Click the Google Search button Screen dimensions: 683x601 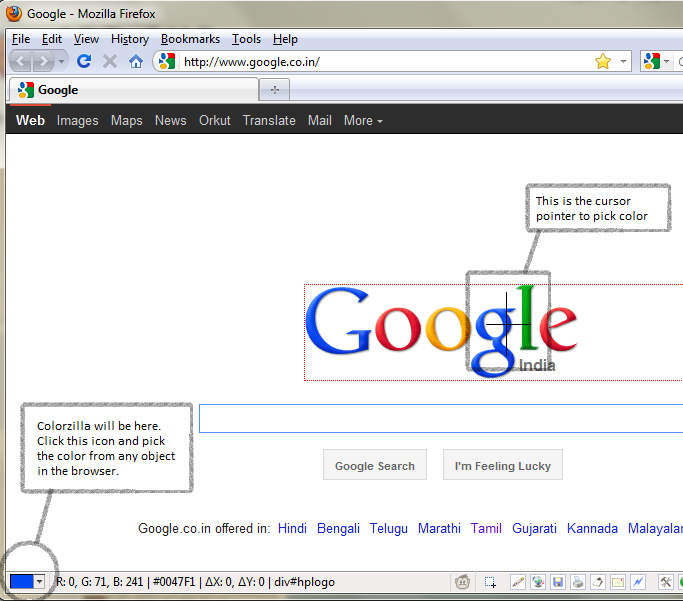375,465
